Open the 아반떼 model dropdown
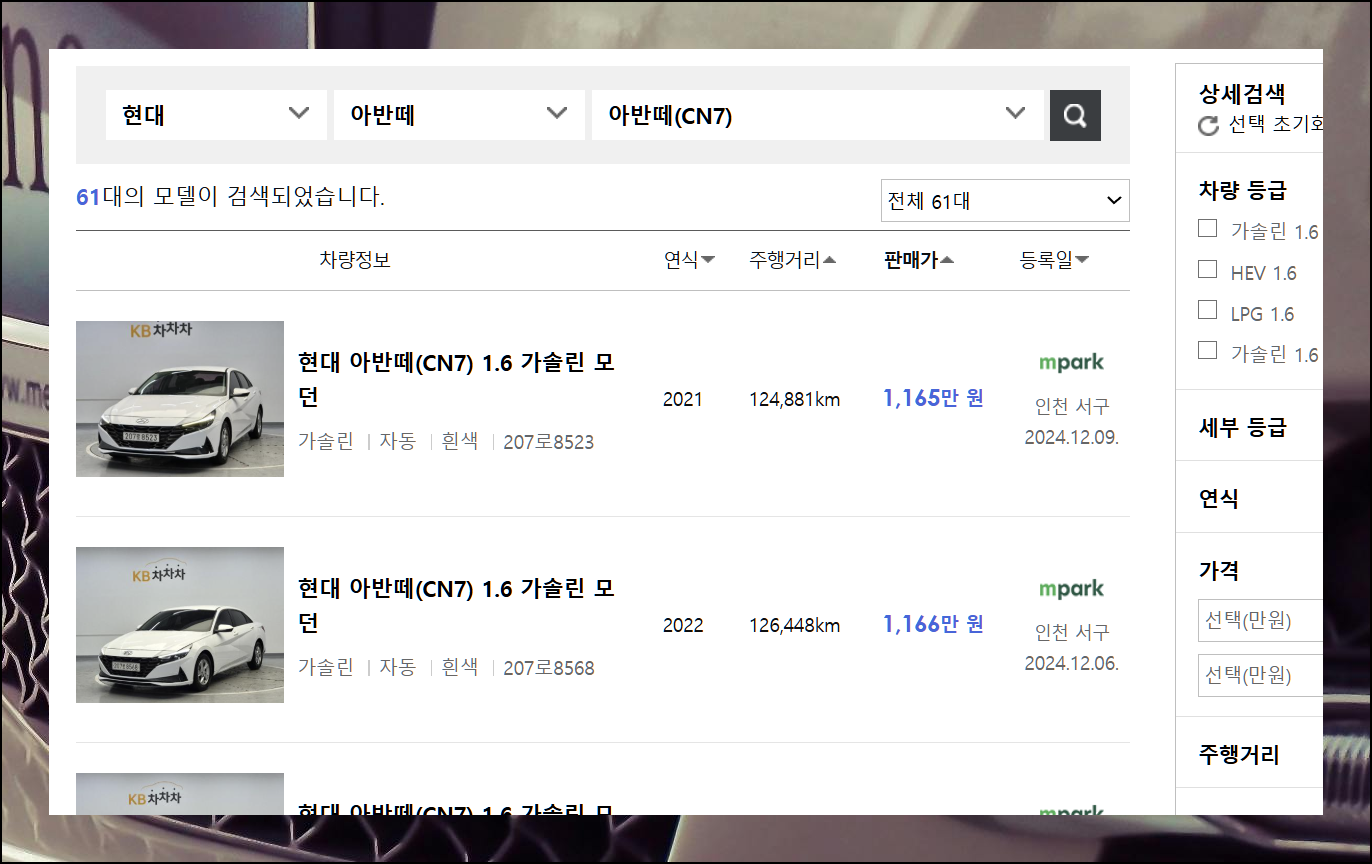 pyautogui.click(x=459, y=115)
